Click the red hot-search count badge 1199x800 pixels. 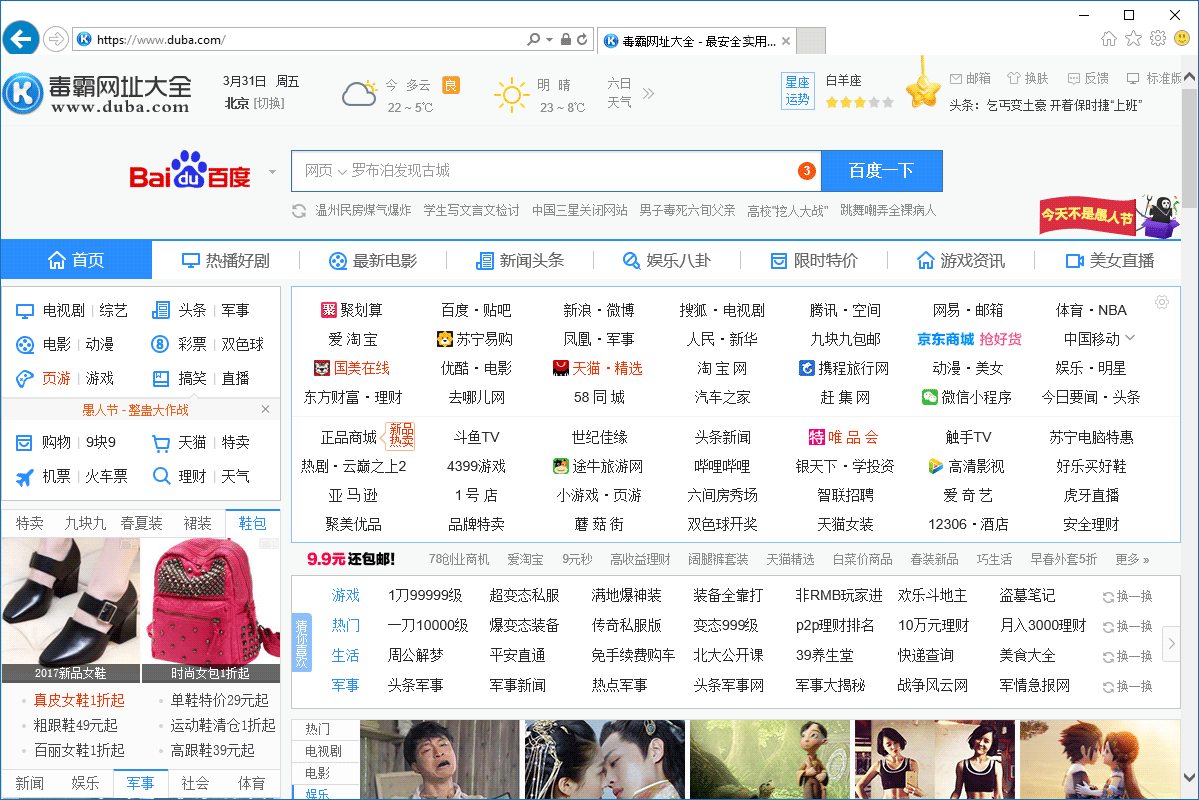click(x=807, y=171)
